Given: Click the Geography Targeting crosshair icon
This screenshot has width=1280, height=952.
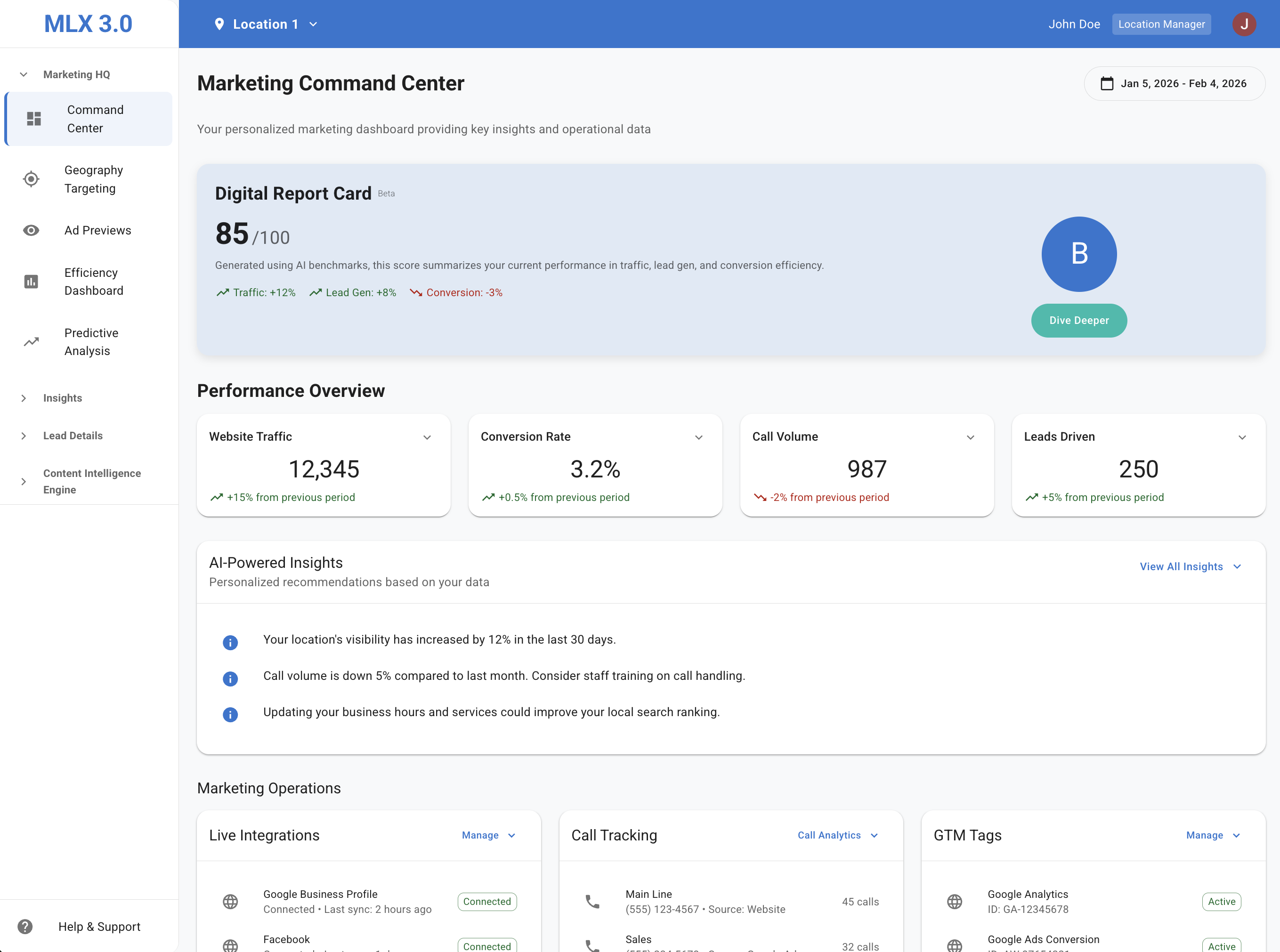Looking at the screenshot, I should [x=31, y=179].
